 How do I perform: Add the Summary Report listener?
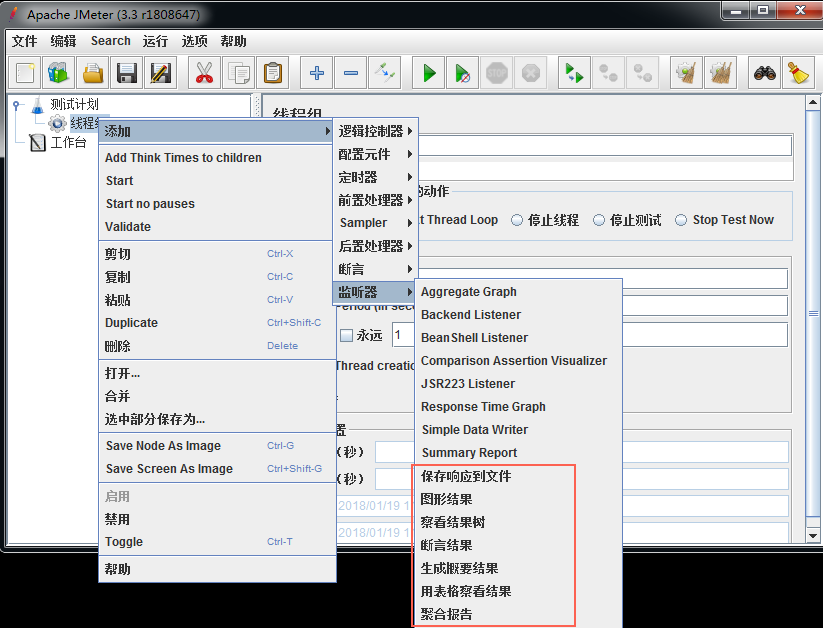tap(518, 453)
